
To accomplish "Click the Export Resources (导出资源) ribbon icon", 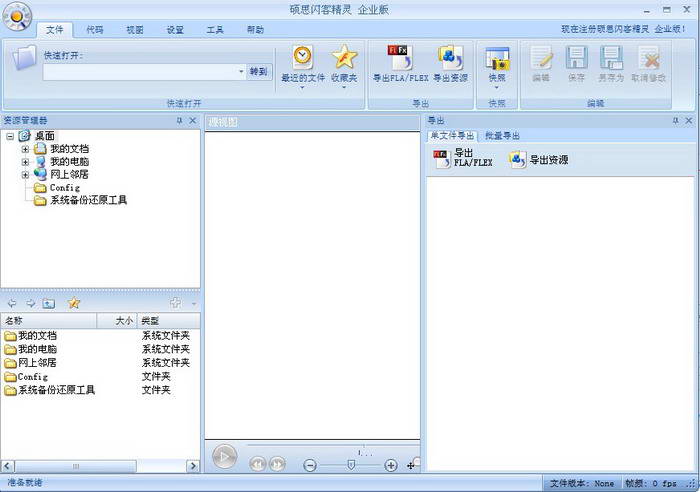I will click(x=450, y=57).
